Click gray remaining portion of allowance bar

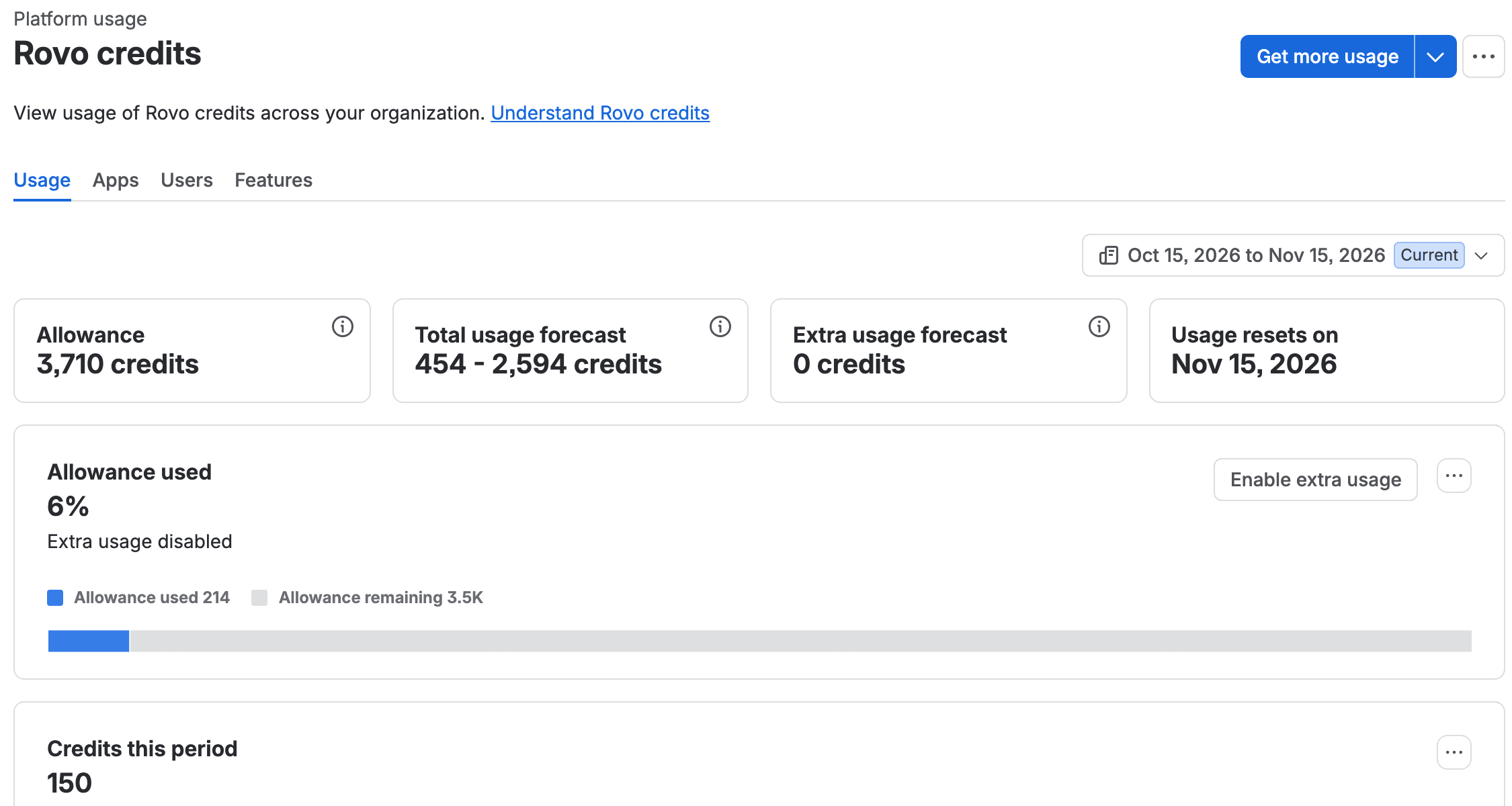point(801,641)
